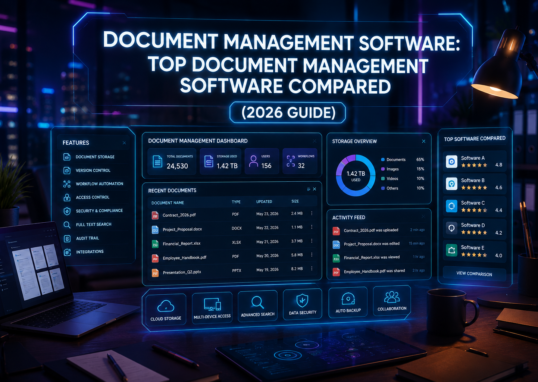Image resolution: width=538 pixels, height=382 pixels.
Task: Close the Recent Documents panel
Action: click(x=315, y=189)
